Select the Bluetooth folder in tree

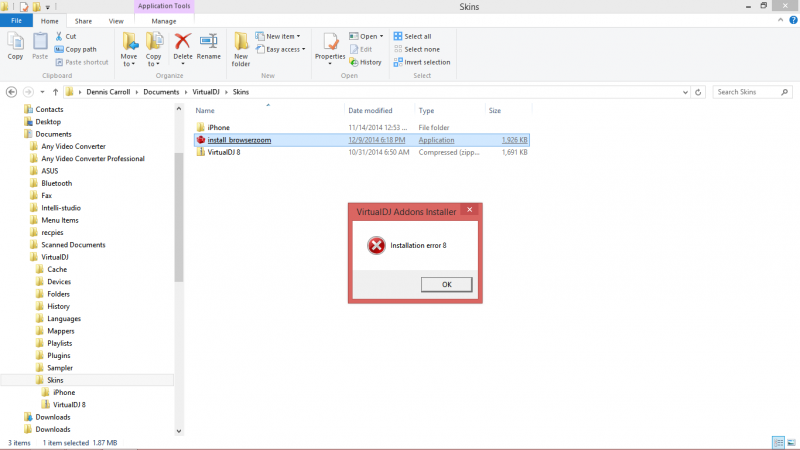pos(57,183)
